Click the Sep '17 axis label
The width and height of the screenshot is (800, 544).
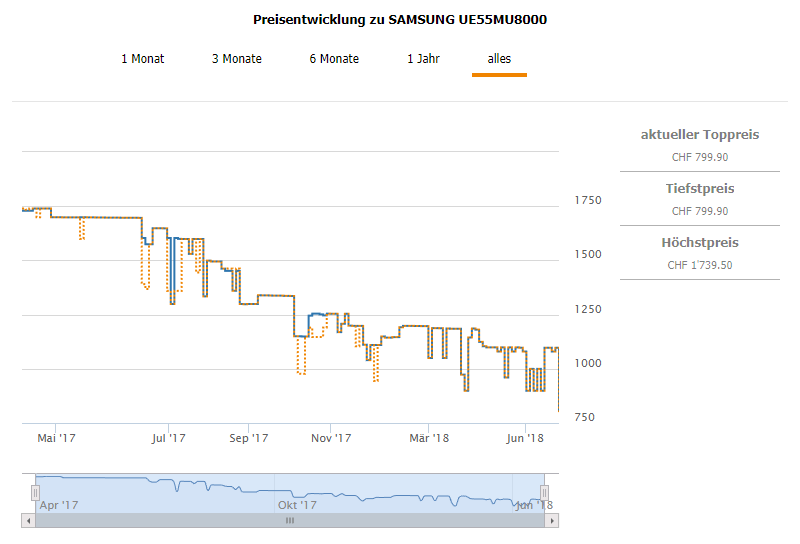click(x=248, y=438)
